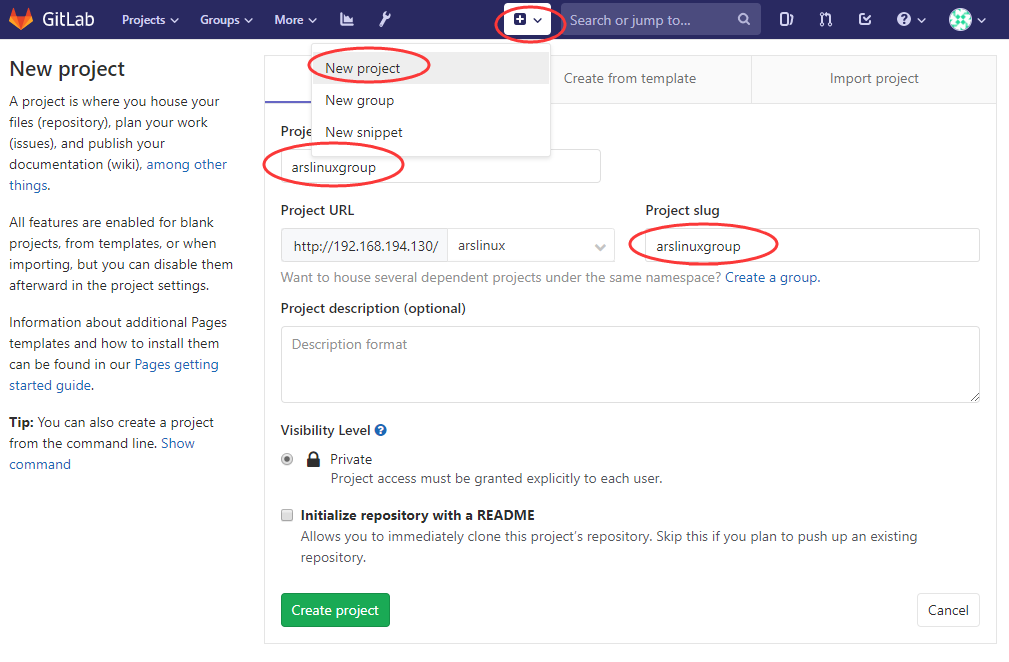The width and height of the screenshot is (1009, 662).
Task: Switch to Import project tab
Action: pos(874,78)
